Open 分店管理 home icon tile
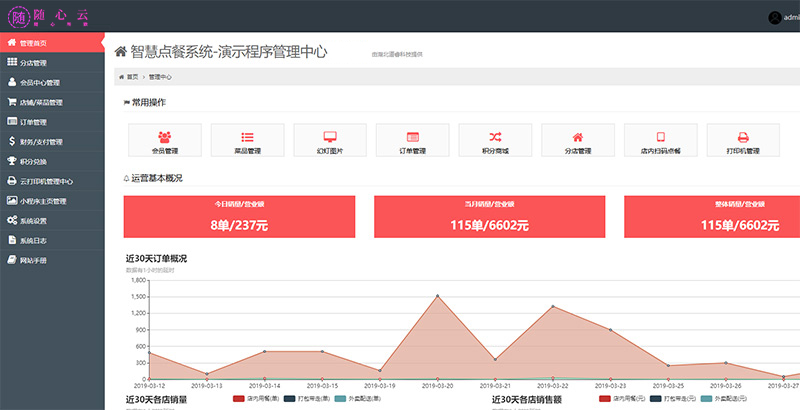The height and width of the screenshot is (410, 800). pyautogui.click(x=577, y=137)
